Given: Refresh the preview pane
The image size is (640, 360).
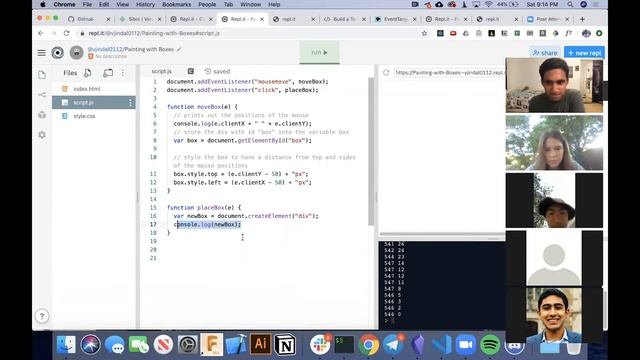Looking at the screenshot, I should (386, 73).
